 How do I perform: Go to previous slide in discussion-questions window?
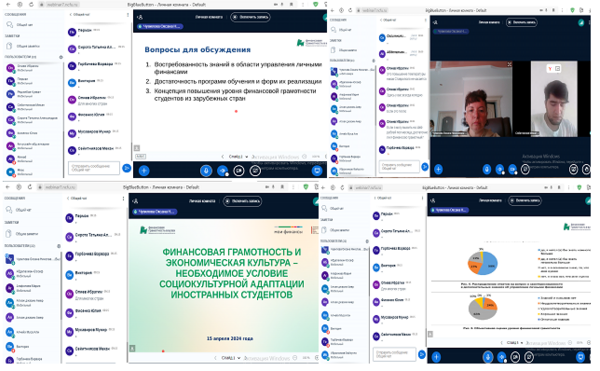coord(223,157)
